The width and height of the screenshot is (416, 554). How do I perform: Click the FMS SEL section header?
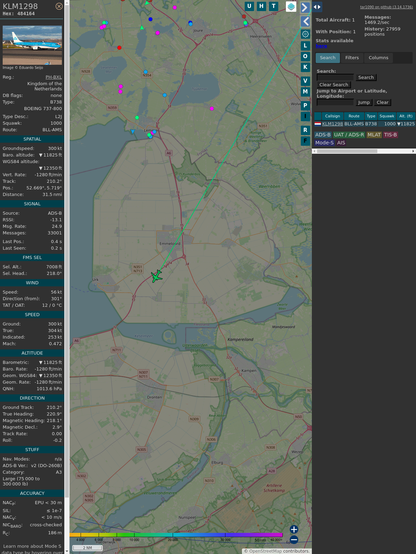pyautogui.click(x=32, y=258)
